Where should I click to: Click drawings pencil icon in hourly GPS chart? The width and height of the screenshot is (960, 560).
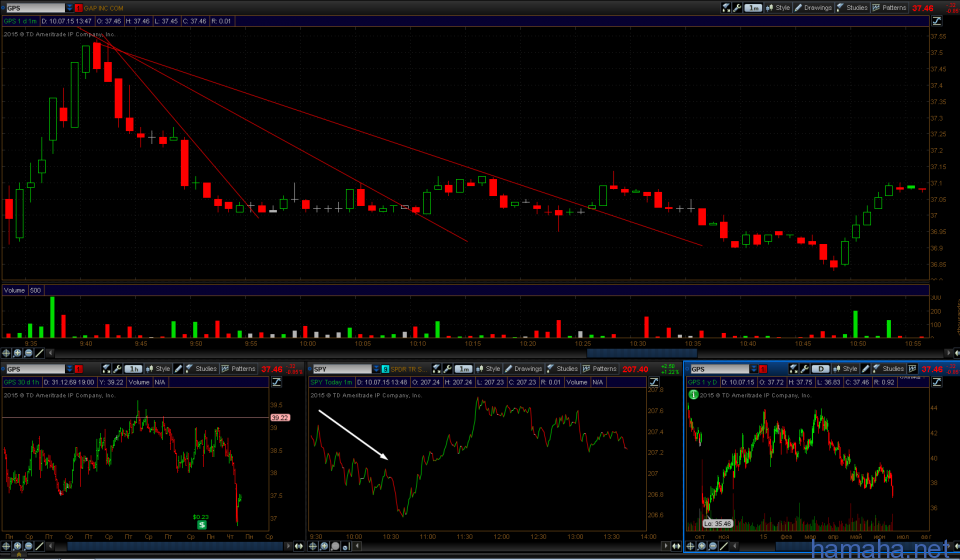(178, 369)
